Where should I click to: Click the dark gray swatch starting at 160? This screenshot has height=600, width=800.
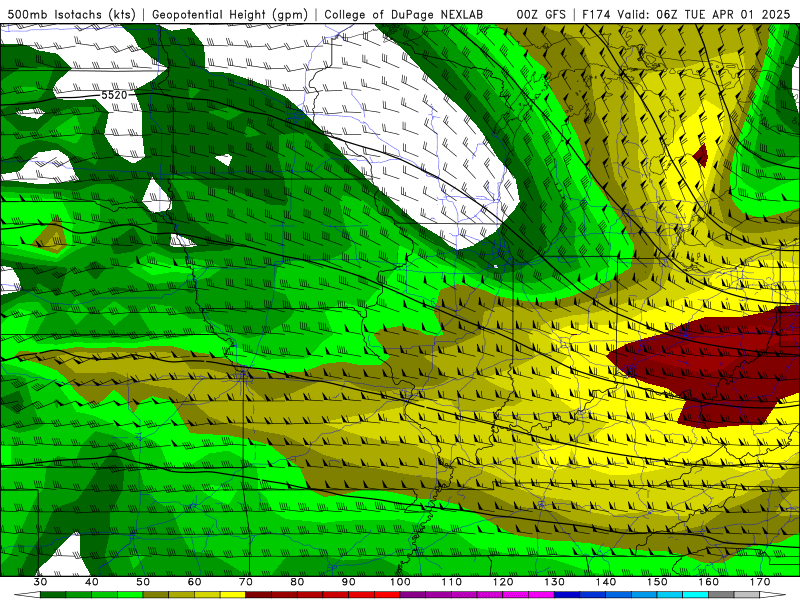(721, 595)
